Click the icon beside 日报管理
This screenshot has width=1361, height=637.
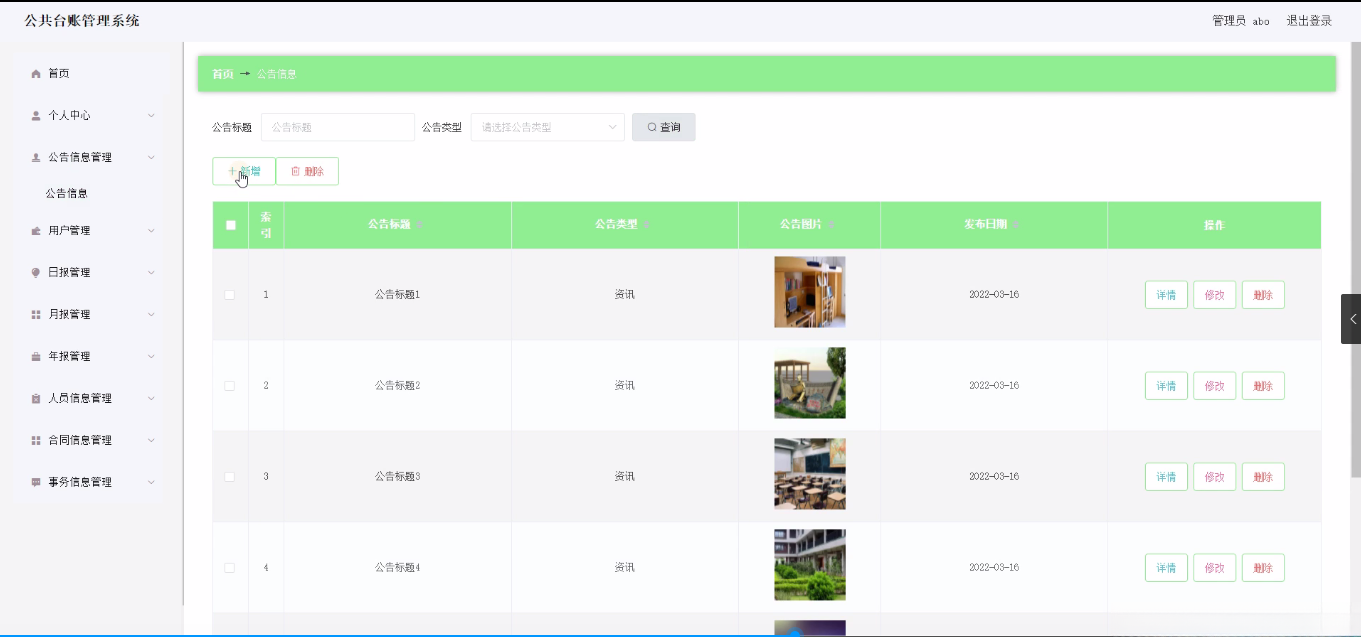36,273
